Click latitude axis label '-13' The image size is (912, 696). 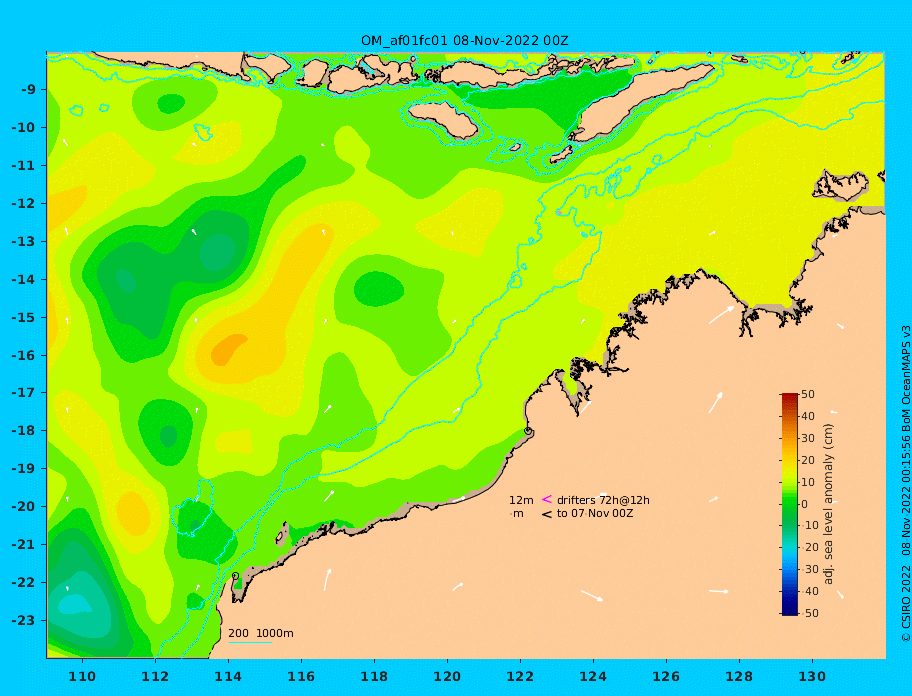point(23,241)
